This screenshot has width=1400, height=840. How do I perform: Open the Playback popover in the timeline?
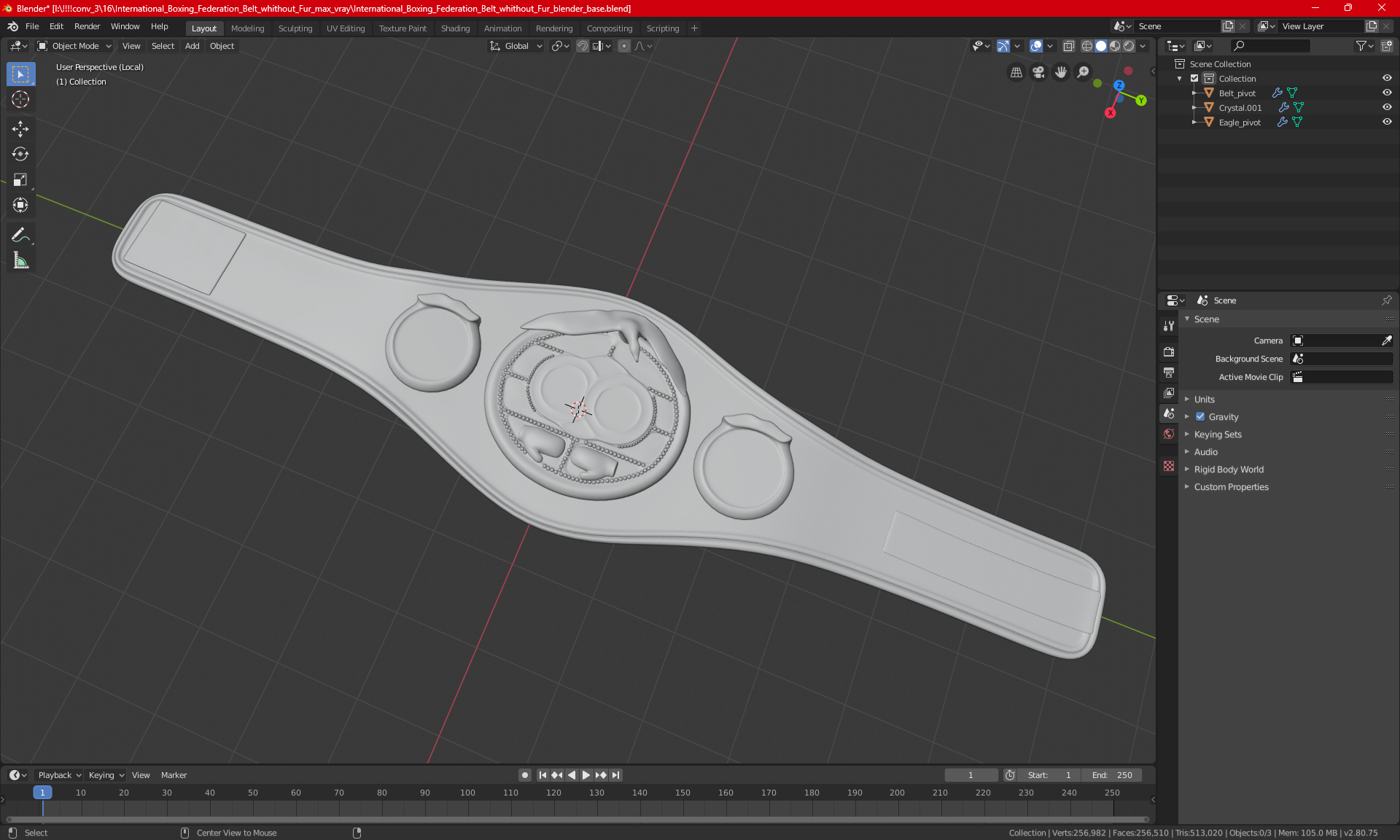58,775
